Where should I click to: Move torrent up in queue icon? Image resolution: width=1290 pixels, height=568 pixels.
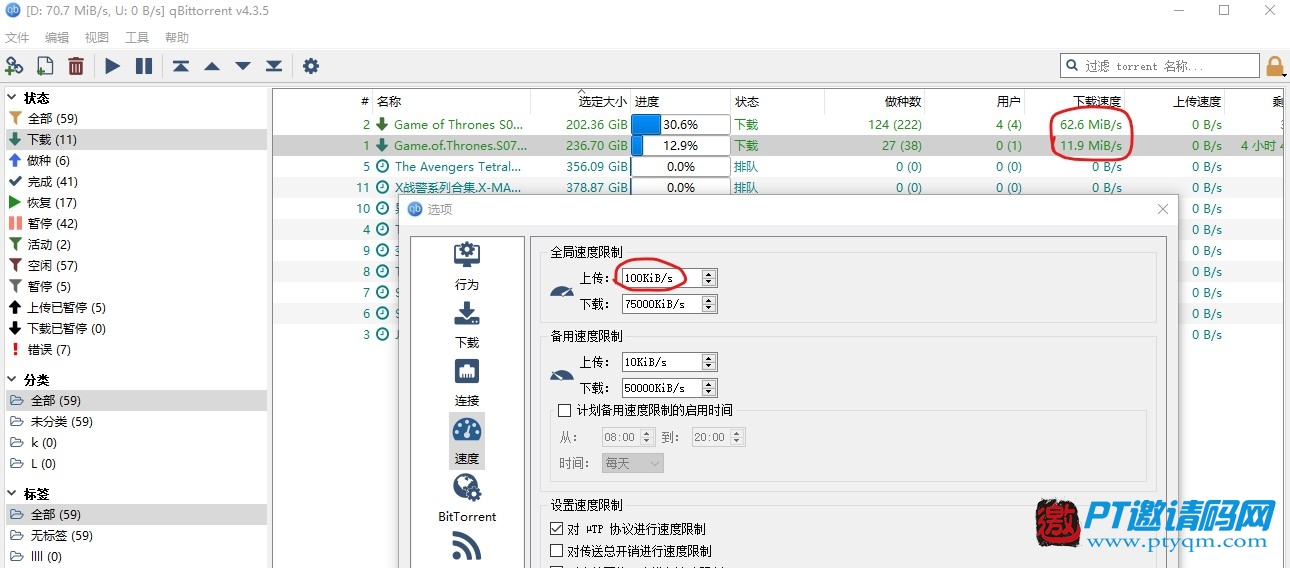[212, 66]
